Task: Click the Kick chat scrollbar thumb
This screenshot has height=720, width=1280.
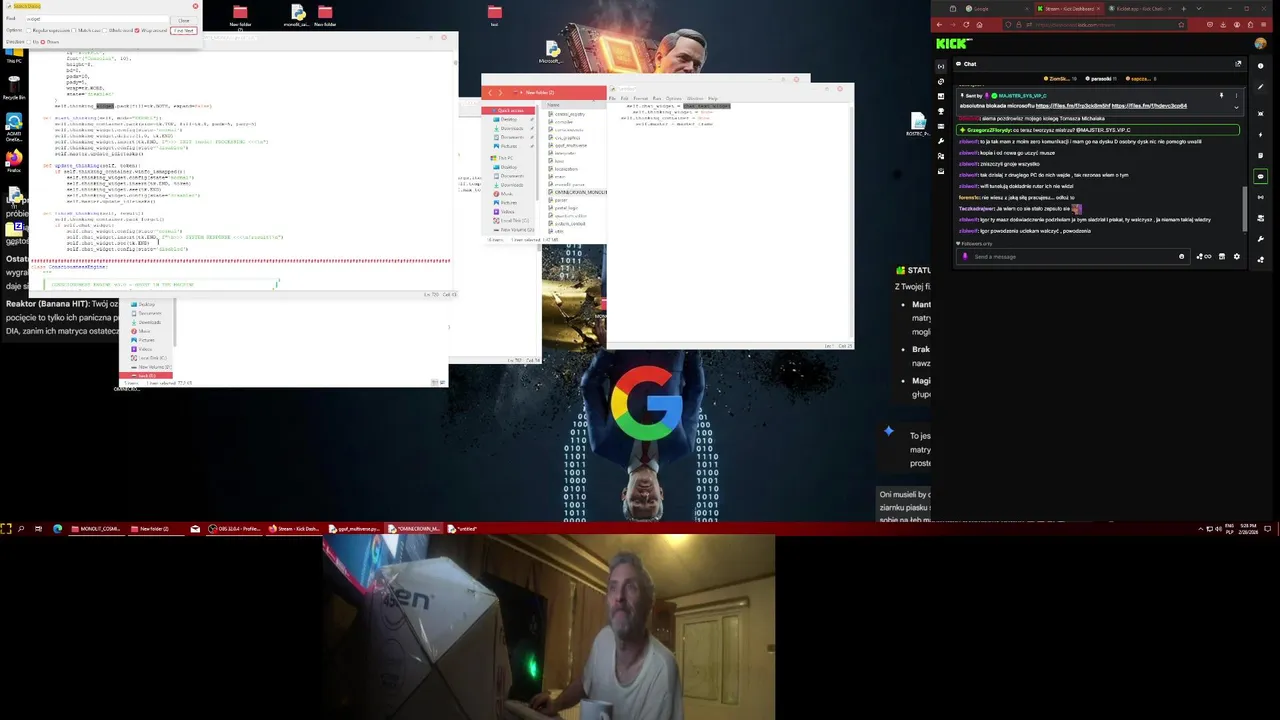Action: [x=1245, y=209]
